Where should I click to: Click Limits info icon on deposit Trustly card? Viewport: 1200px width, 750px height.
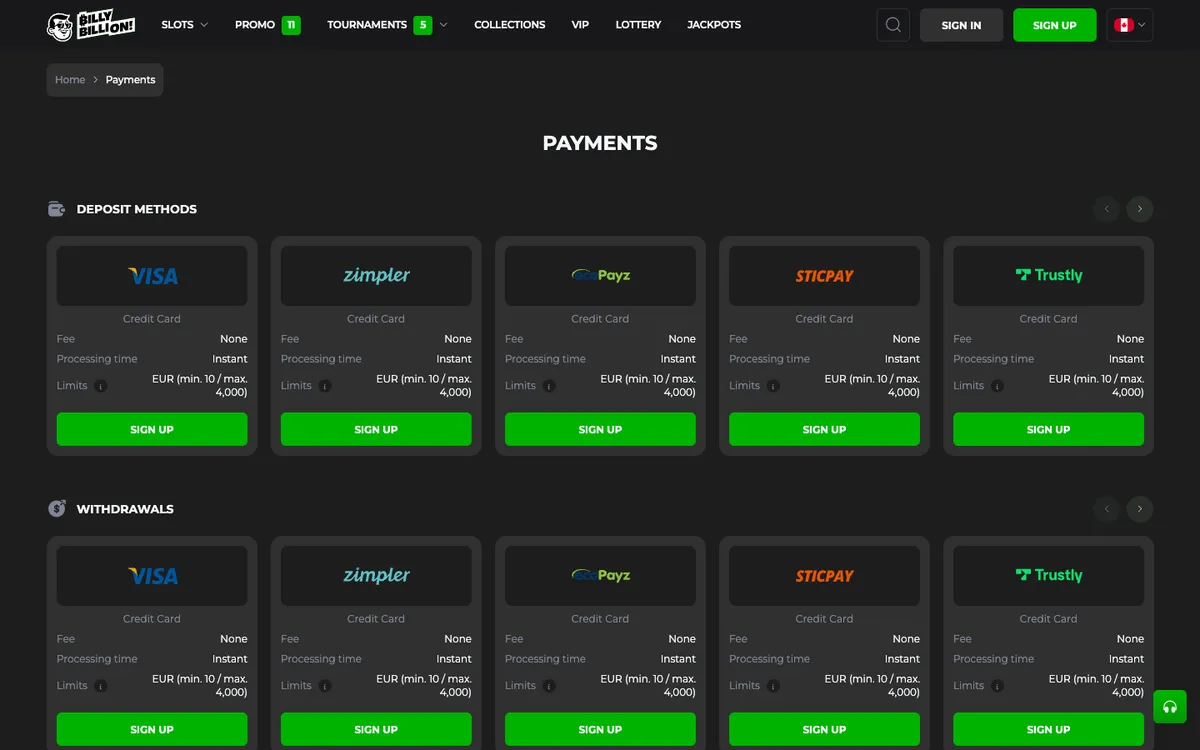pos(997,386)
